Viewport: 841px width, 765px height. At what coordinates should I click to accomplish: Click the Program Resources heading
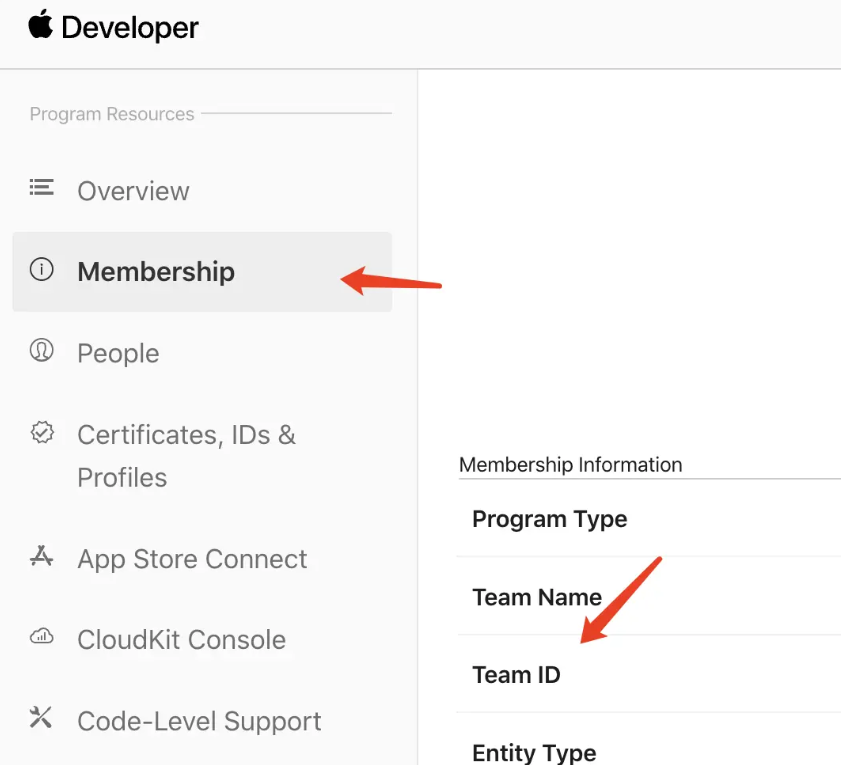tap(112, 114)
